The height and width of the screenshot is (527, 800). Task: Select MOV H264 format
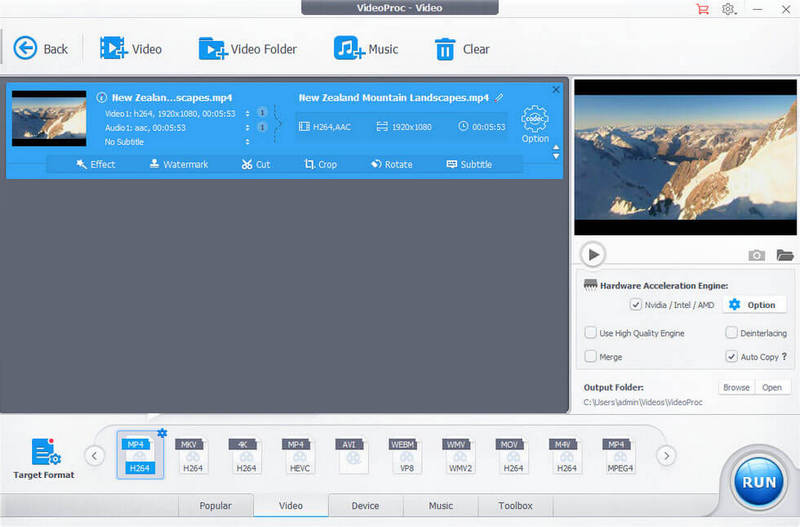coord(512,455)
